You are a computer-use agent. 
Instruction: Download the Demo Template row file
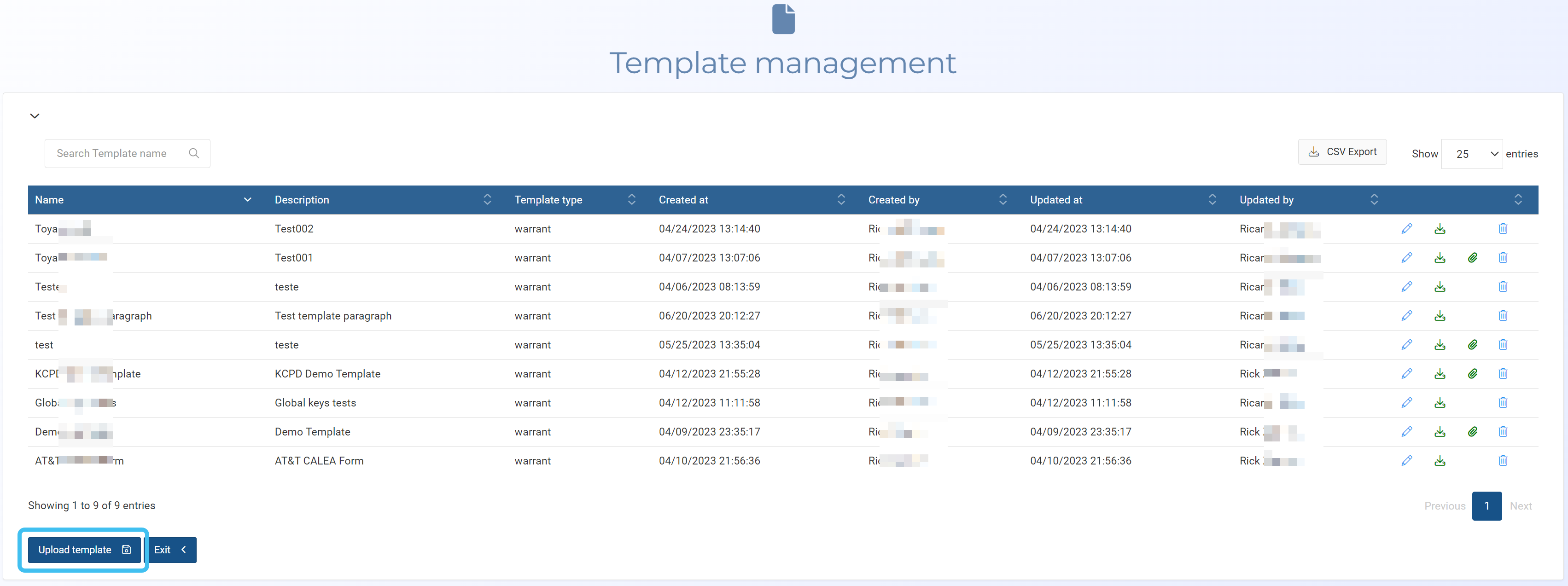[x=1439, y=432]
